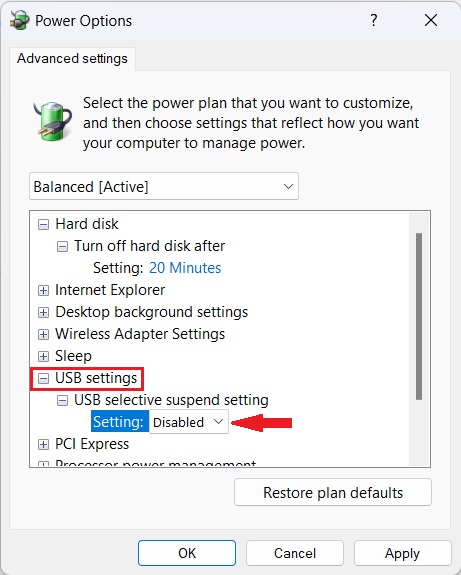Select the Advanced settings tab

click(x=72, y=59)
